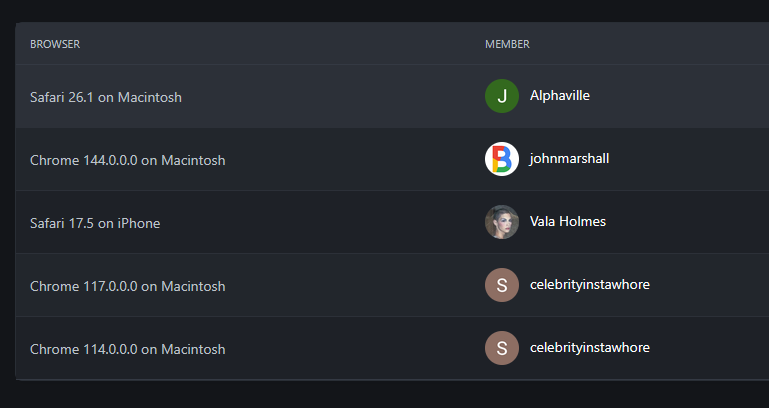This screenshot has height=408, width=769.
Task: Click the S avatar in the Chrome 117 row
Action: click(501, 285)
